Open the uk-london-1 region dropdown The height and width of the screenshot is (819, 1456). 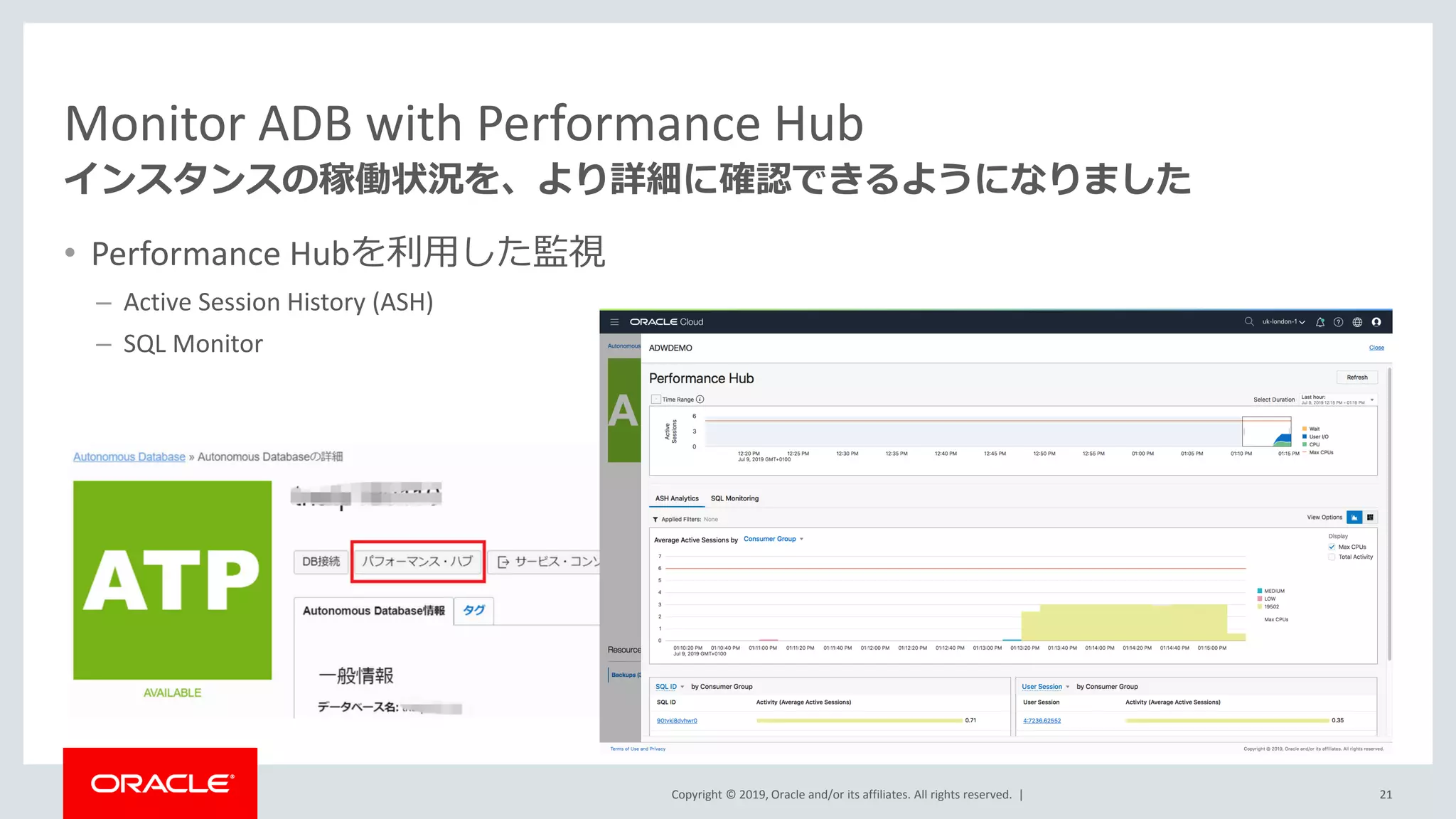(x=1283, y=322)
